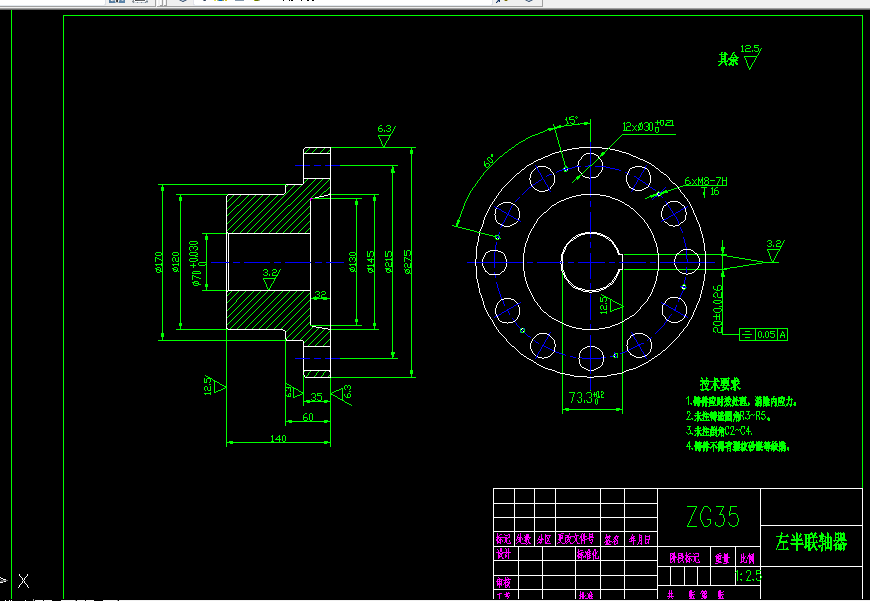Select the scale value 1:2.5

point(748,576)
